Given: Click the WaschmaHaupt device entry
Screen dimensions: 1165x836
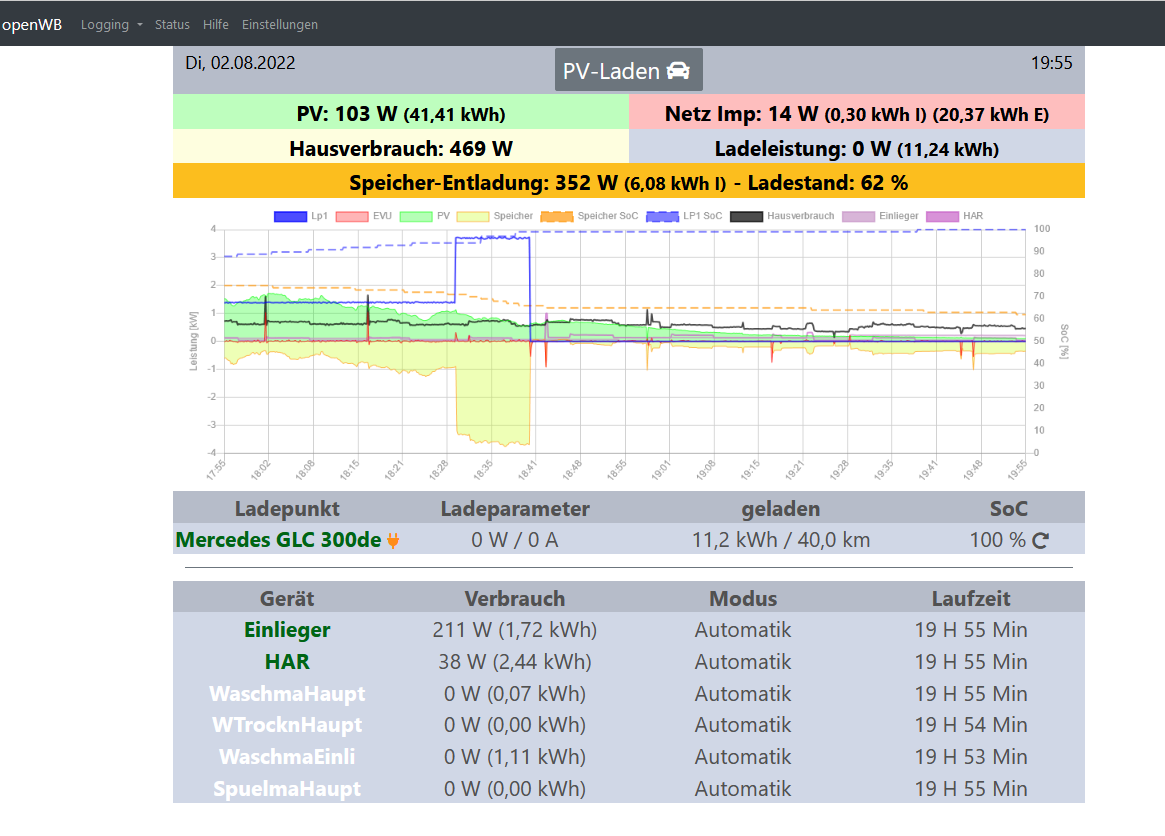Looking at the screenshot, I should 287,694.
